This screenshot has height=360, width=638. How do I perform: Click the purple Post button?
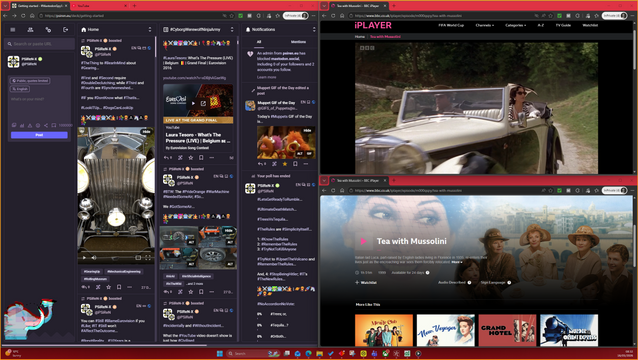pos(39,135)
